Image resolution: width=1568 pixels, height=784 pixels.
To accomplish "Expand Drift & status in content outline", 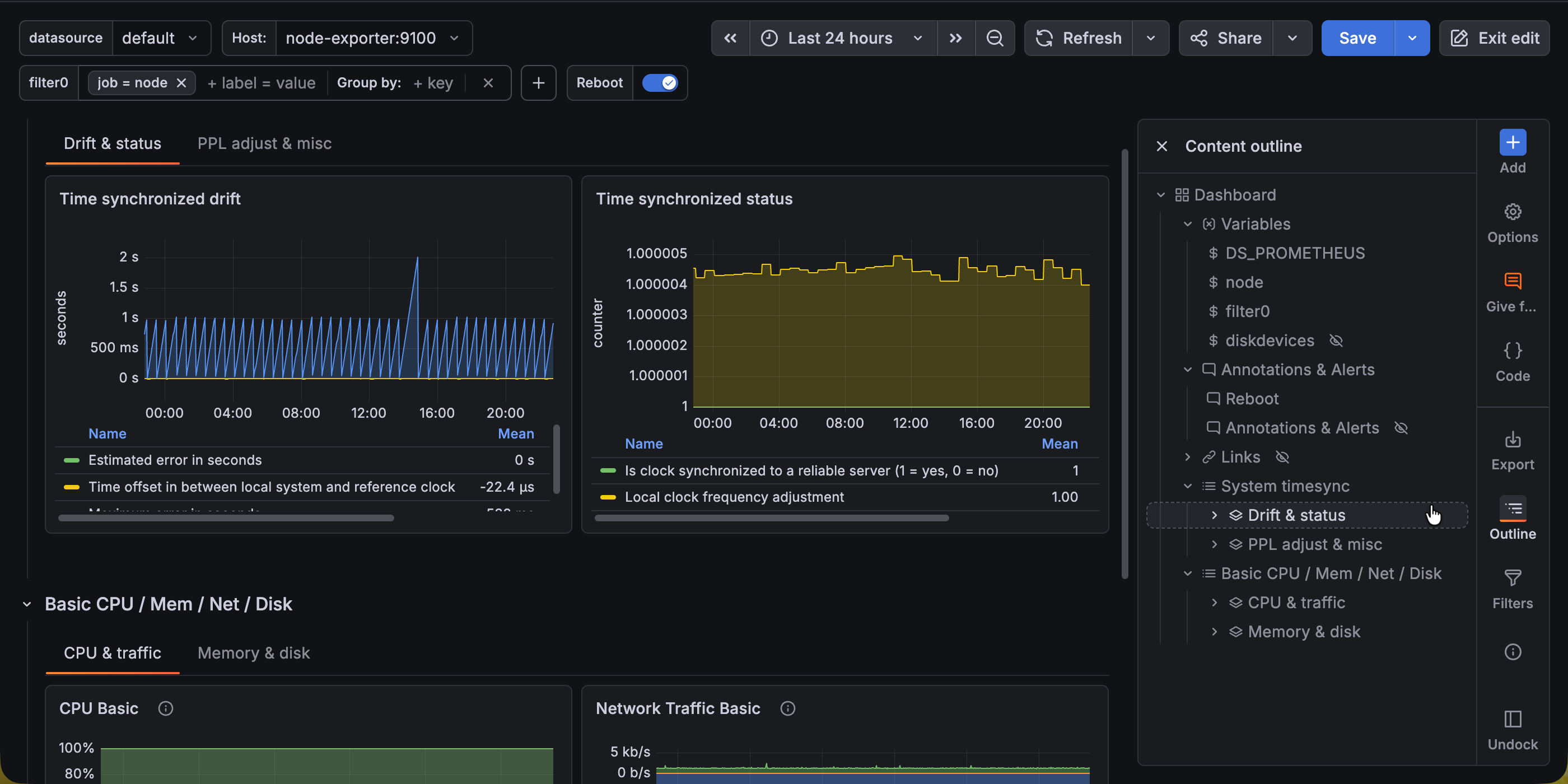I will (1214, 514).
